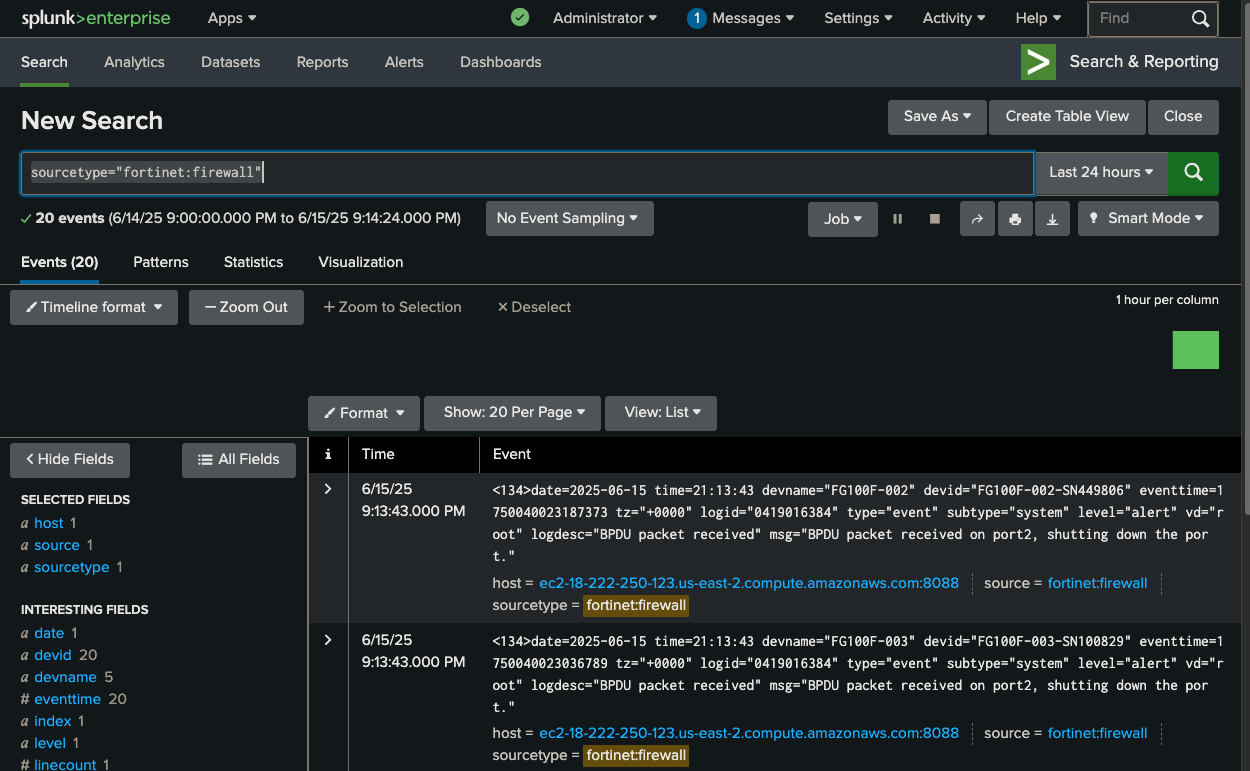1250x771 pixels.
Task: Open the Administrator menu
Action: [605, 18]
